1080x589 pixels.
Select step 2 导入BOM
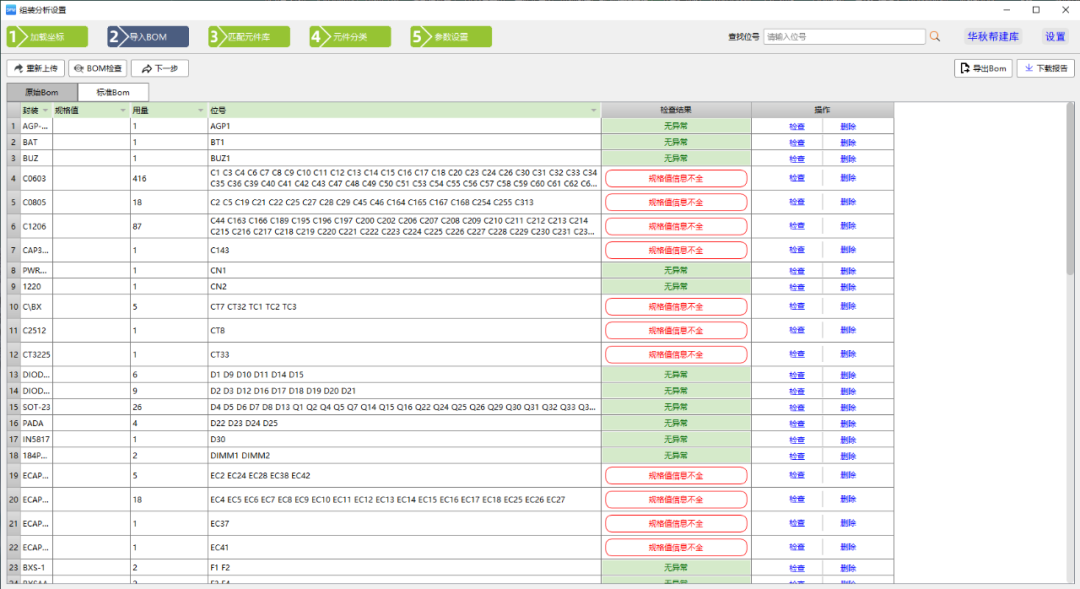coord(148,37)
